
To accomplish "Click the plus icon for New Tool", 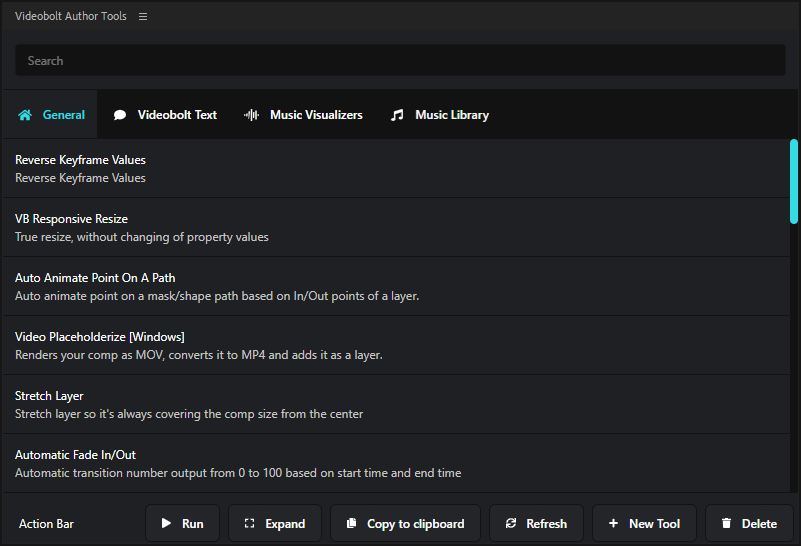I will click(614, 523).
